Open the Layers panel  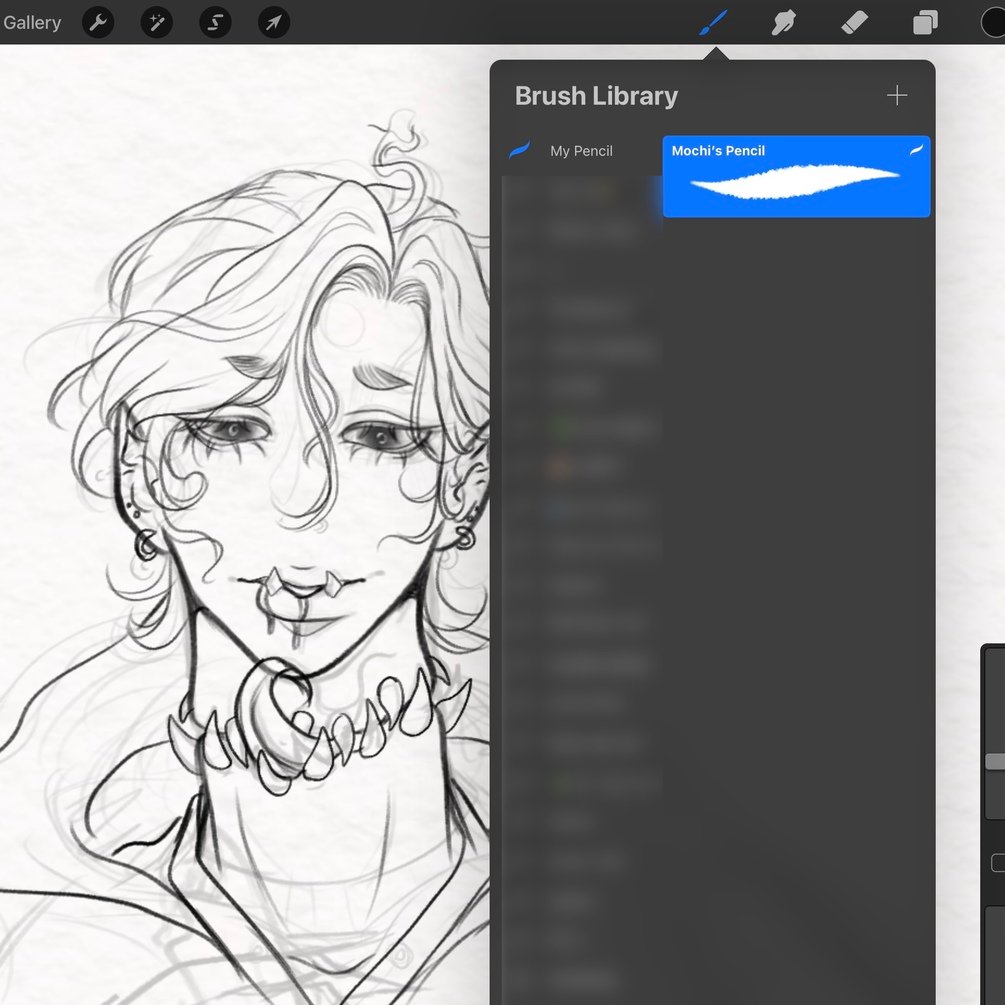924,22
